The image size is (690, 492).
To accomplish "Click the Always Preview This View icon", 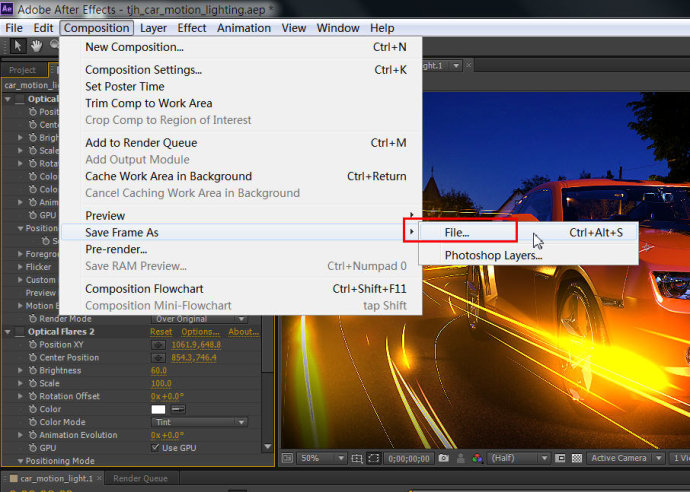I will click(287, 459).
